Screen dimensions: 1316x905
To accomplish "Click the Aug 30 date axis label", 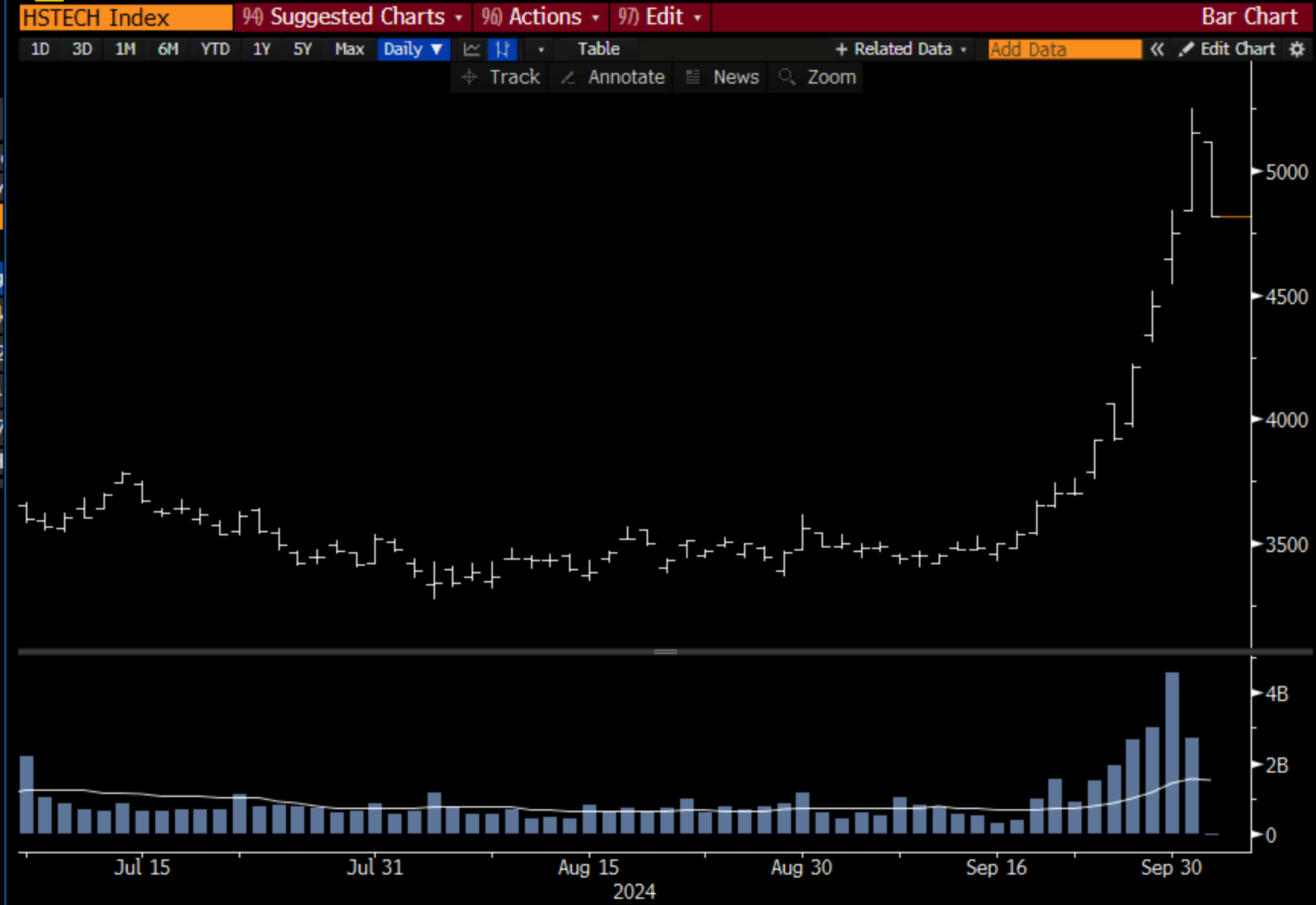I will click(801, 868).
